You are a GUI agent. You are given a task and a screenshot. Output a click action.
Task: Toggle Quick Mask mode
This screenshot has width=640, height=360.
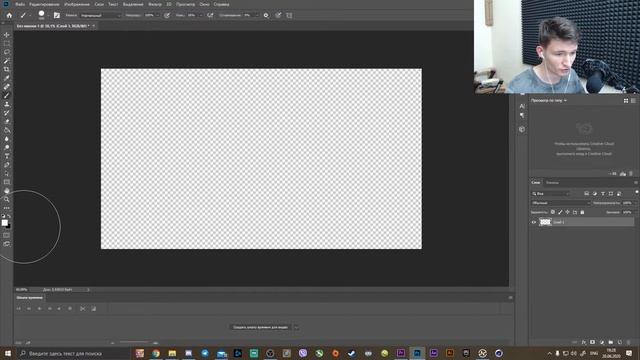7,235
